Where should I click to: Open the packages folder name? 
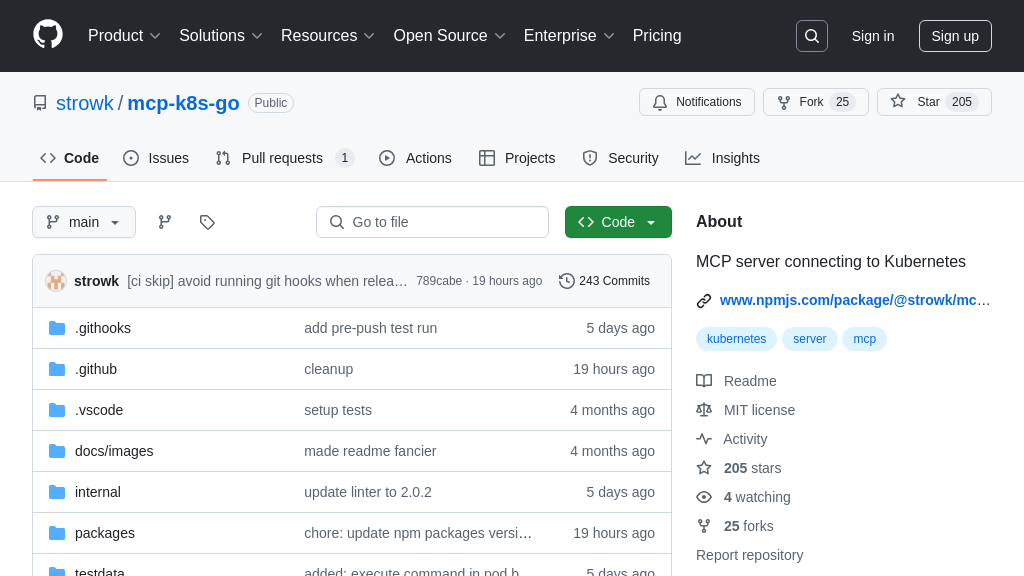click(104, 533)
